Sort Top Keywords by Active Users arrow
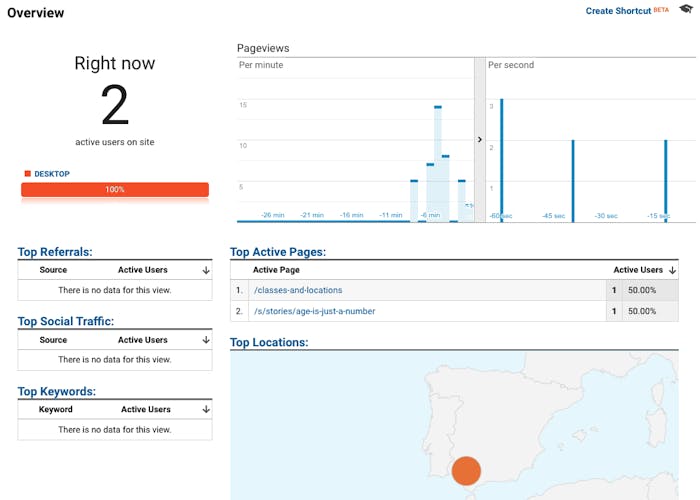The width and height of the screenshot is (700, 500). coord(206,409)
